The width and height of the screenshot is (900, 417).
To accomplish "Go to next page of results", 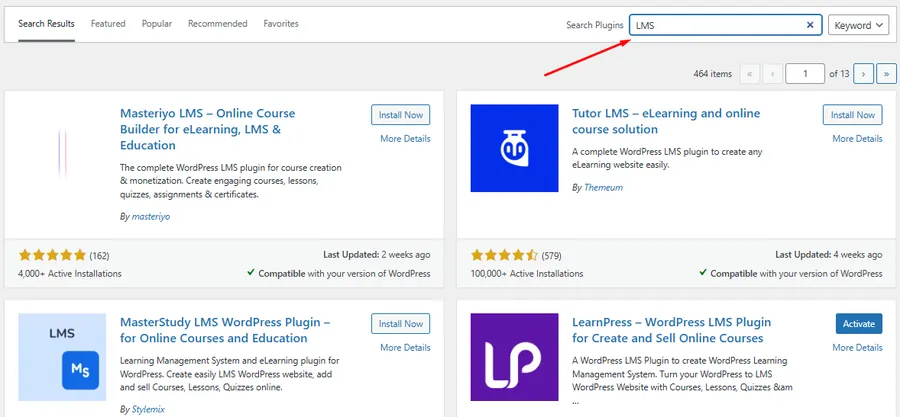I will point(862,74).
